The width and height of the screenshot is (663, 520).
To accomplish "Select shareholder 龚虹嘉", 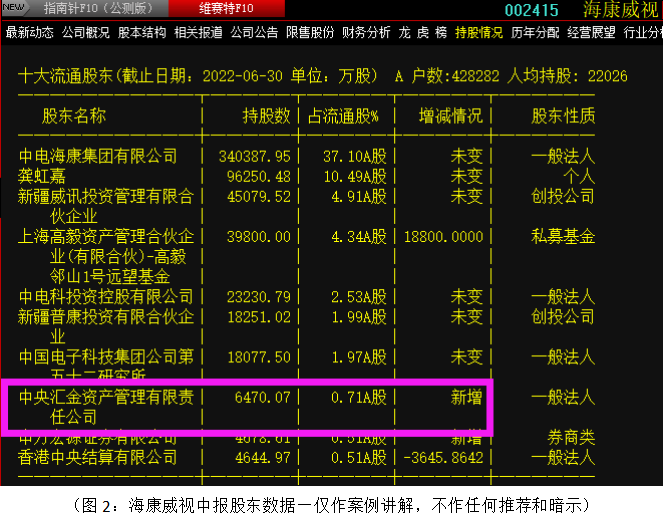I will [42, 176].
